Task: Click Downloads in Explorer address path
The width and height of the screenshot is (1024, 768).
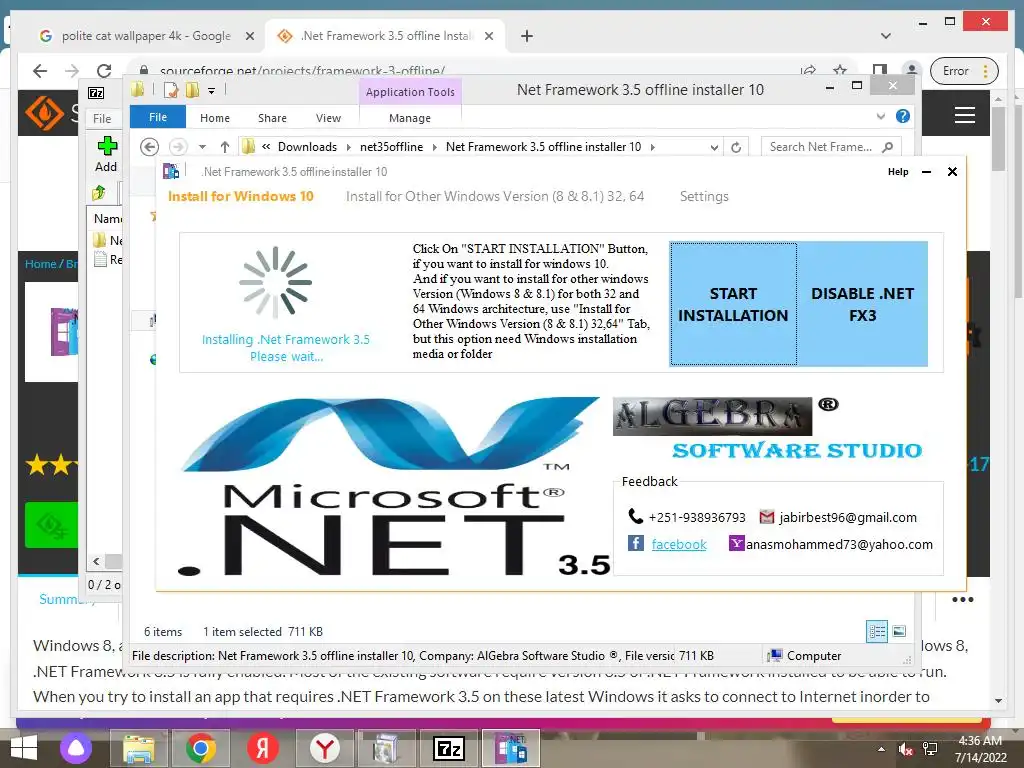Action: pyautogui.click(x=307, y=147)
